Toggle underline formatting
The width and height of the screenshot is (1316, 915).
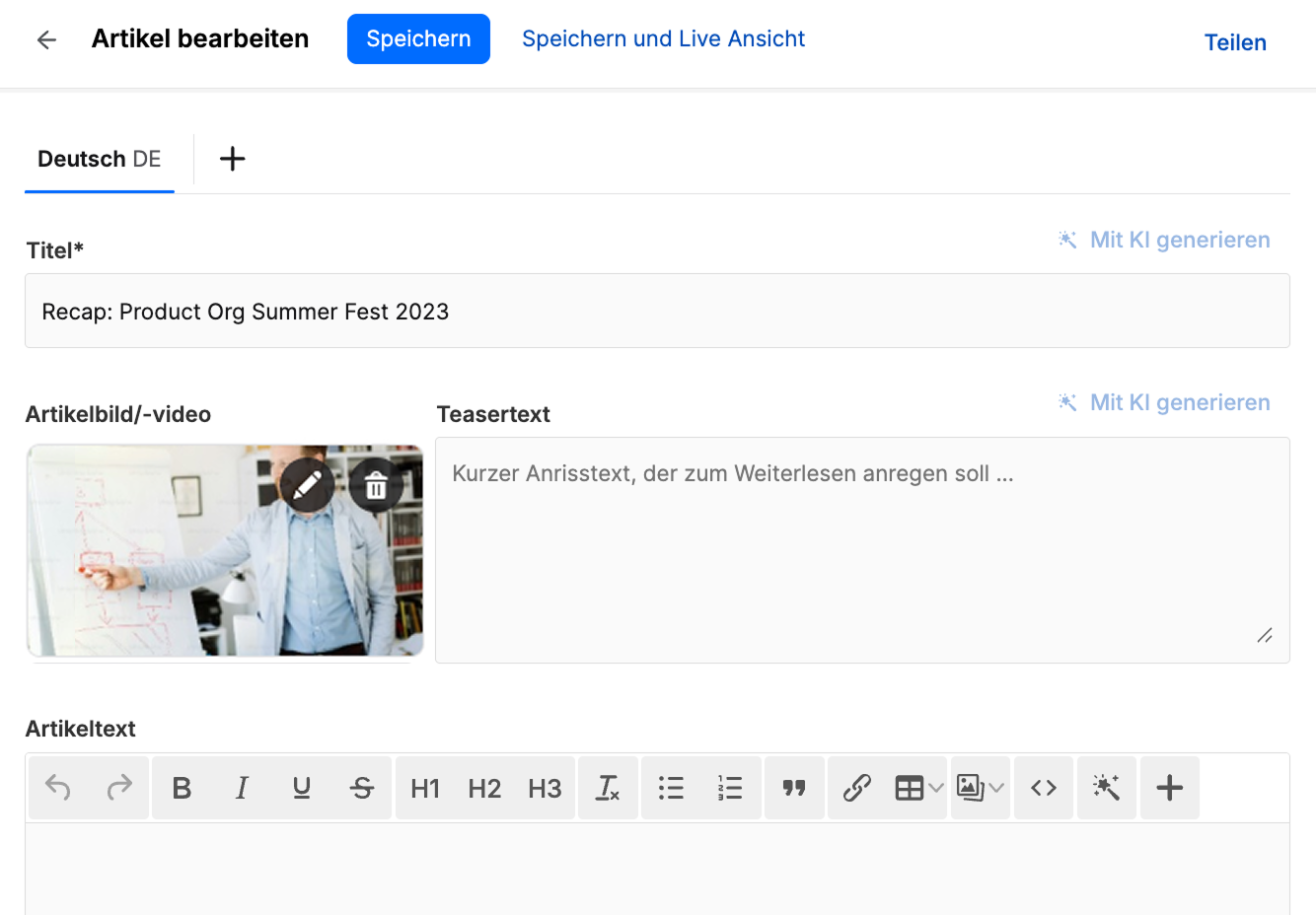coord(302,788)
